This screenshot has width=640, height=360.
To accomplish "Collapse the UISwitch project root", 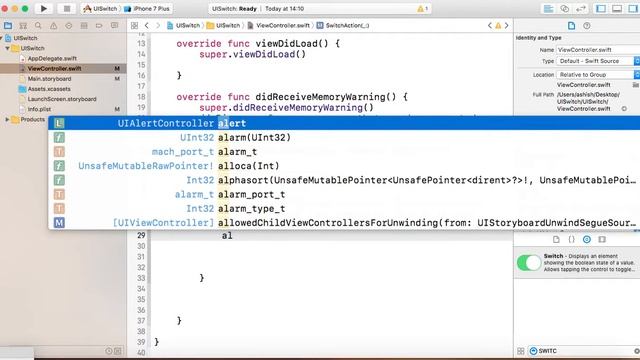I will pyautogui.click(x=2, y=38).
